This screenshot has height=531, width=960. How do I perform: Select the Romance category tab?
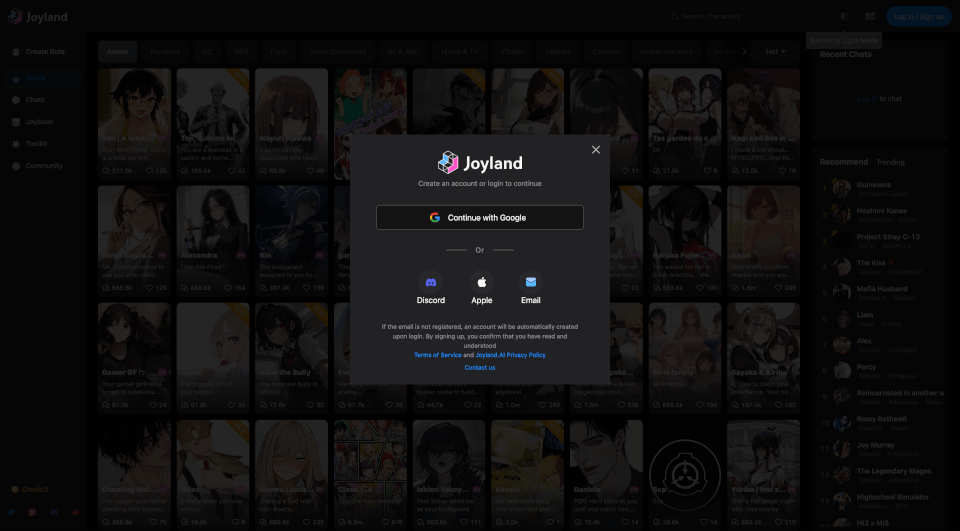pos(165,51)
